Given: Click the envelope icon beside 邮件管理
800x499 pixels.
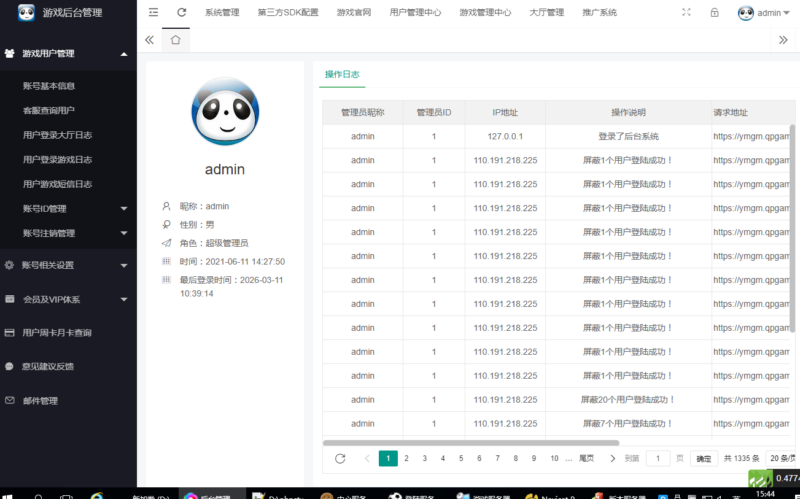Looking at the screenshot, I should click(x=10, y=401).
